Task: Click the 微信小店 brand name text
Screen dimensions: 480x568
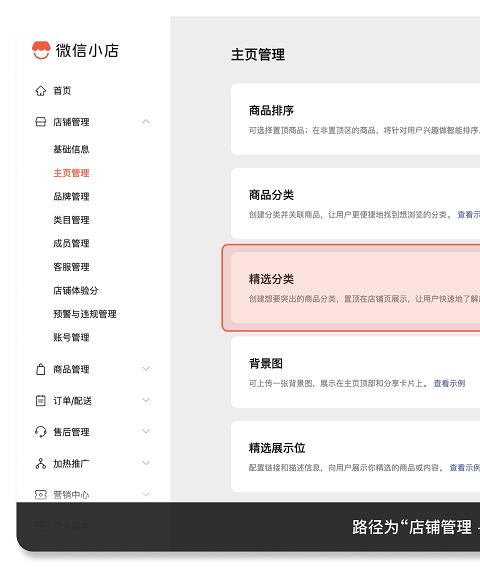Action: click(87, 50)
